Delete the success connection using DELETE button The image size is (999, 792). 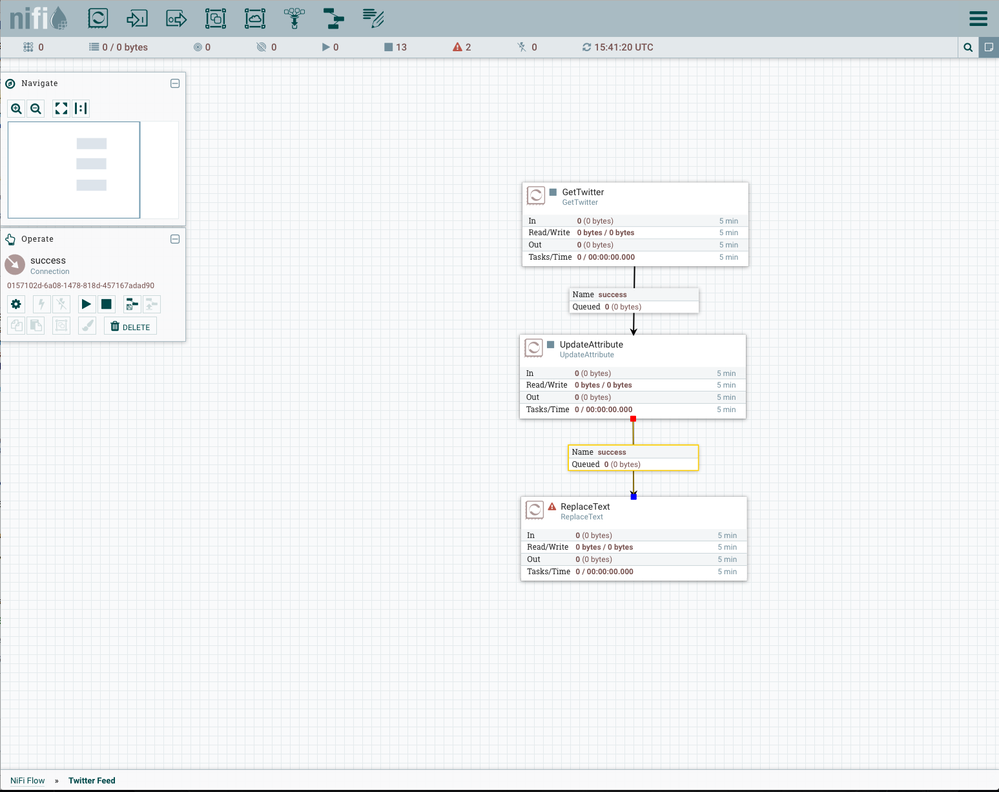click(x=130, y=326)
